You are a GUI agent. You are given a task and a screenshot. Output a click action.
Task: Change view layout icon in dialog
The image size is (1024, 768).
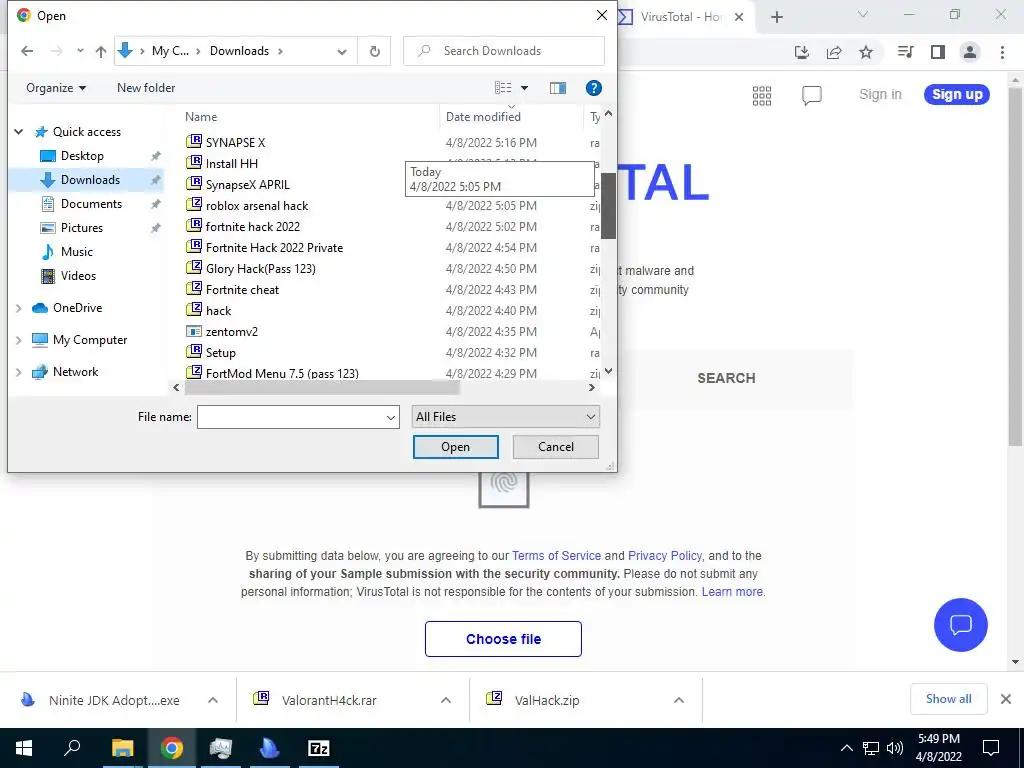coord(503,88)
